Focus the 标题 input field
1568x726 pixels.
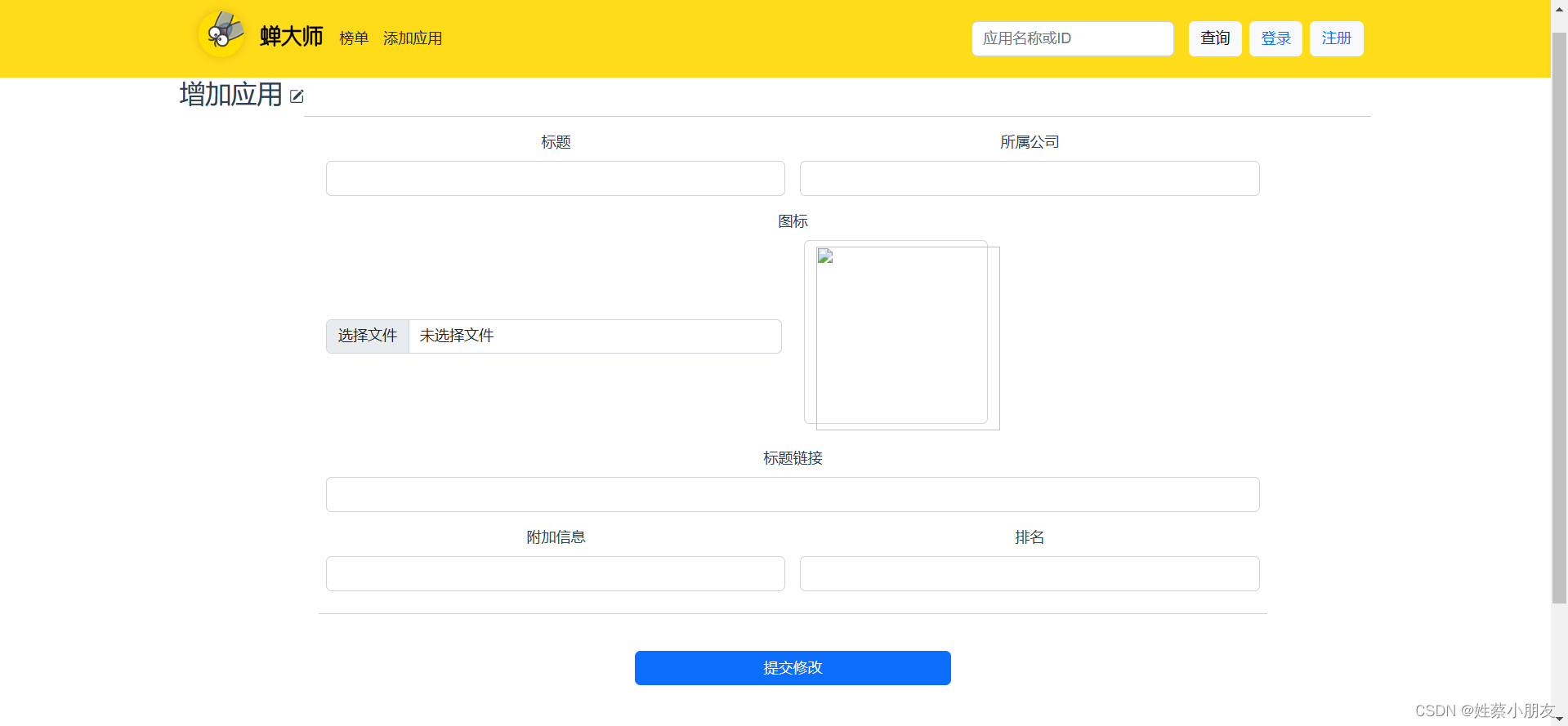click(x=556, y=178)
